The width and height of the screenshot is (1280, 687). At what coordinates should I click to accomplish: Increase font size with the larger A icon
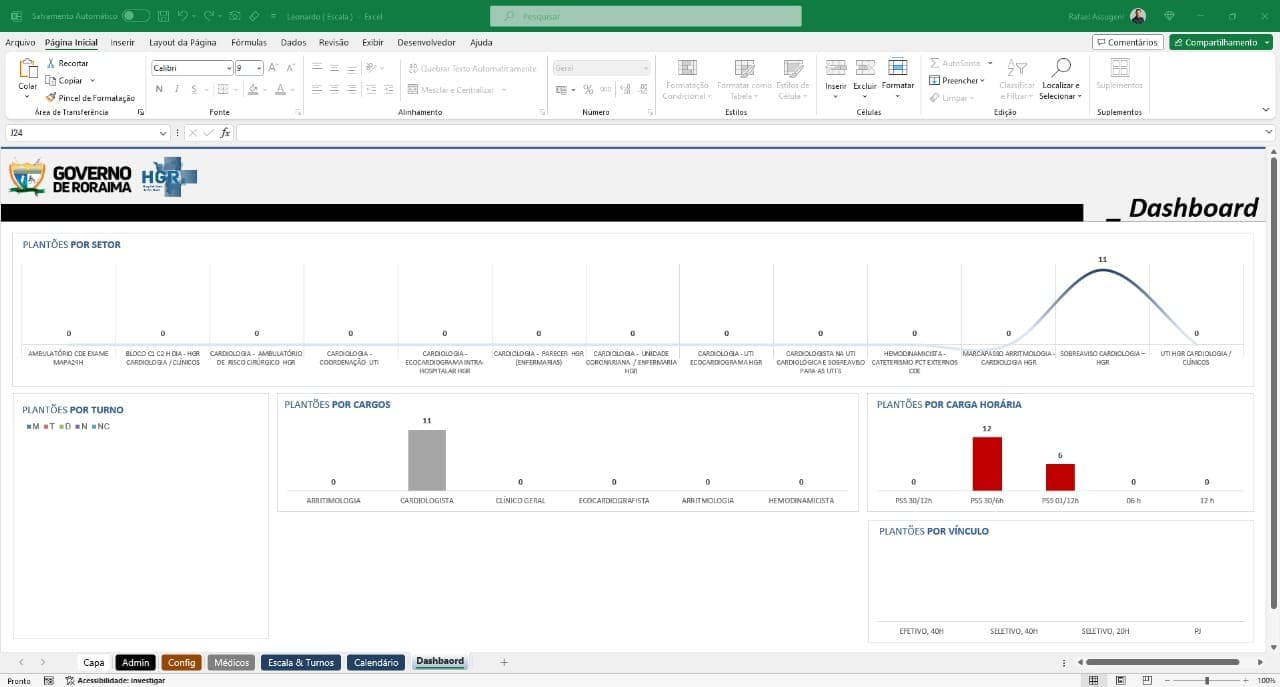pos(273,68)
